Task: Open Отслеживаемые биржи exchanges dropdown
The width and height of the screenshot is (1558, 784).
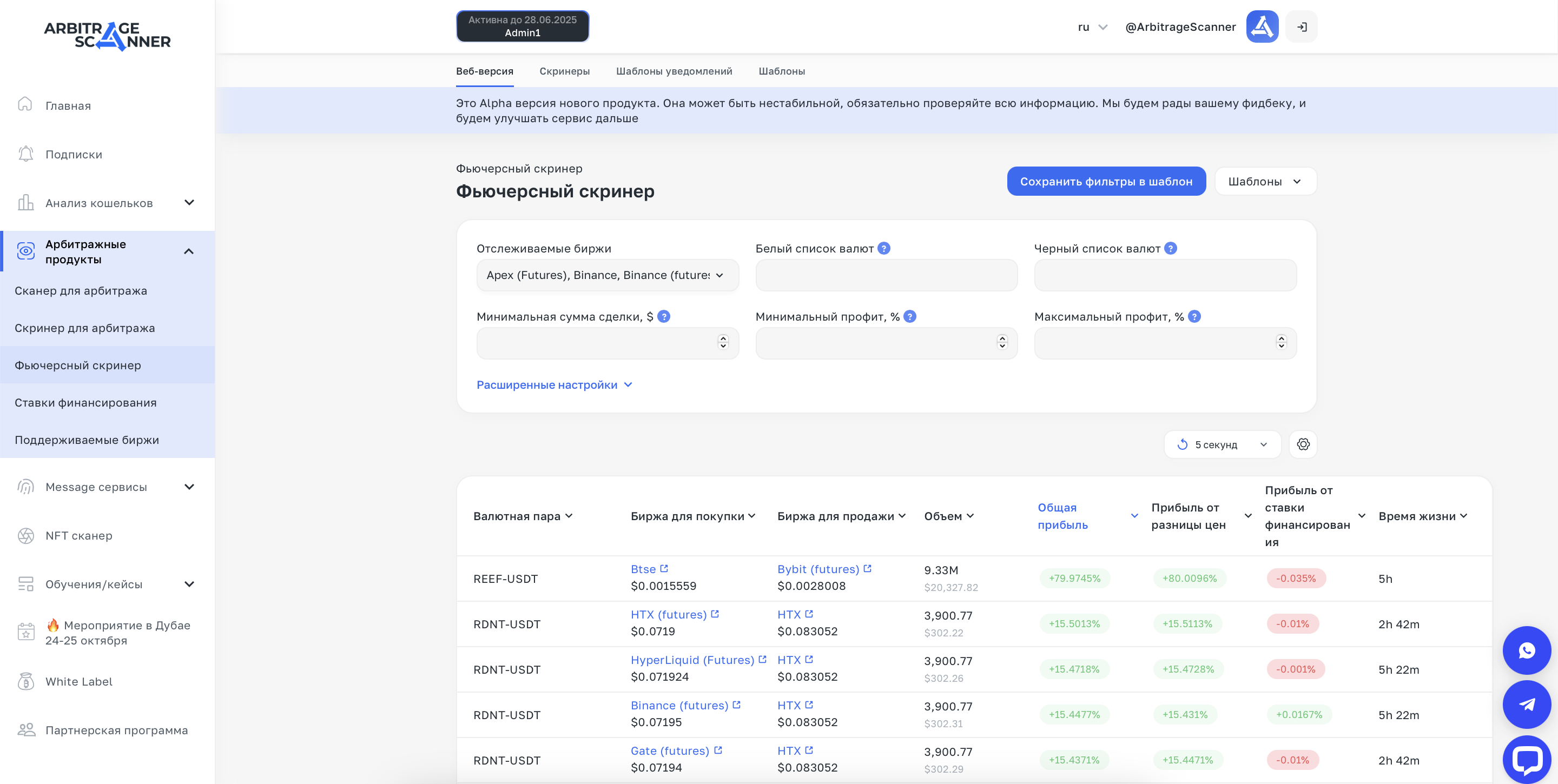Action: coord(607,275)
